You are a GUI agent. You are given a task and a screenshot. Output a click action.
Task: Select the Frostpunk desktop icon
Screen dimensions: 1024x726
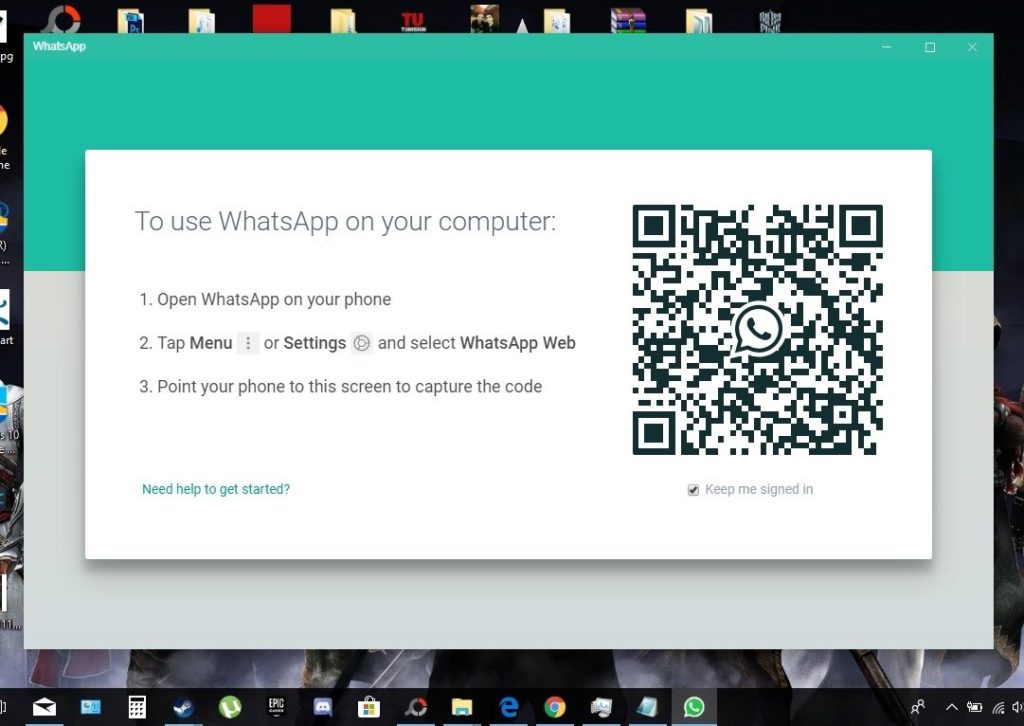[771, 20]
